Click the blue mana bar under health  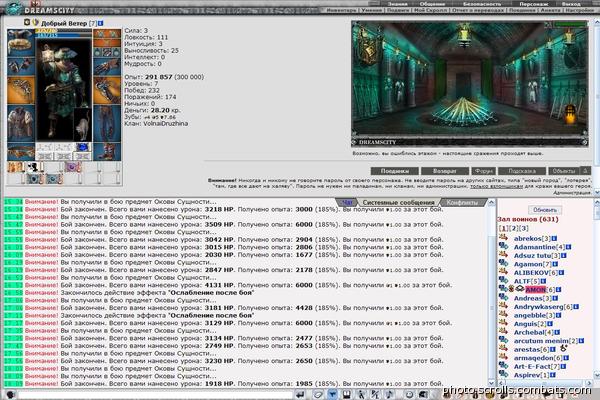pyautogui.click(x=64, y=35)
